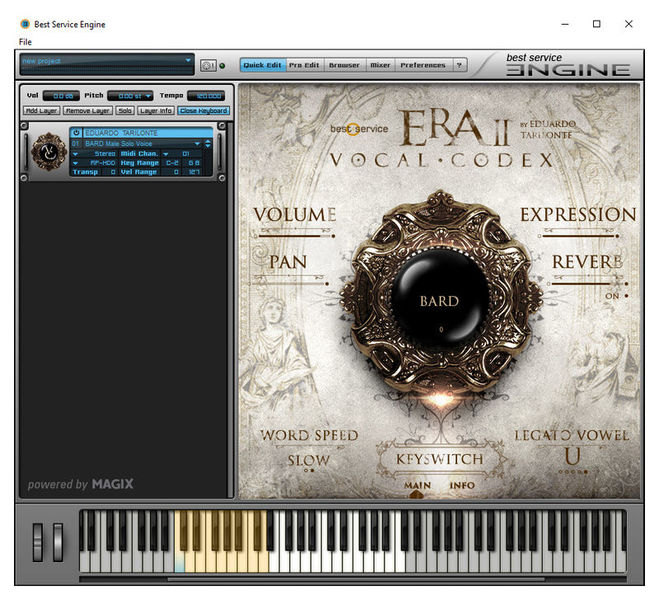Screen dimensions: 659x600
Task: Open the Stereo output dropdown arrow
Action: point(75,154)
